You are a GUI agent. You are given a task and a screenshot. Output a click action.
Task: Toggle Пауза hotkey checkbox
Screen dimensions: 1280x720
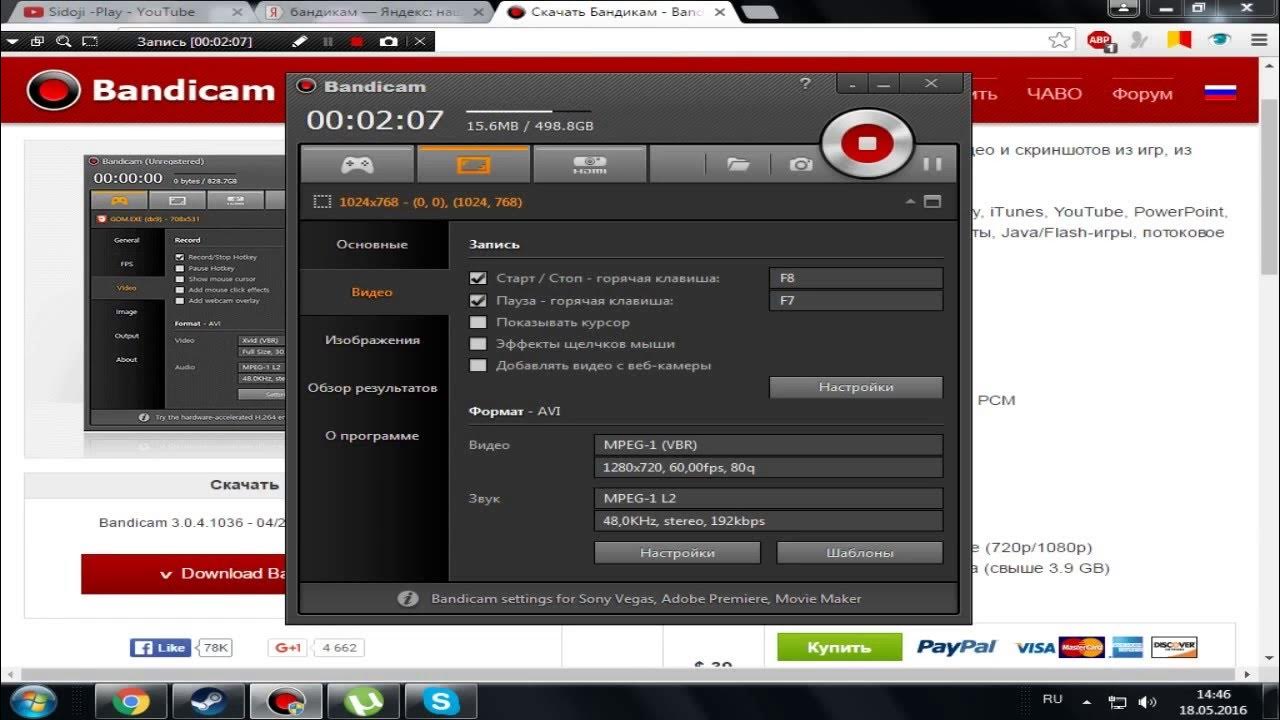(478, 300)
